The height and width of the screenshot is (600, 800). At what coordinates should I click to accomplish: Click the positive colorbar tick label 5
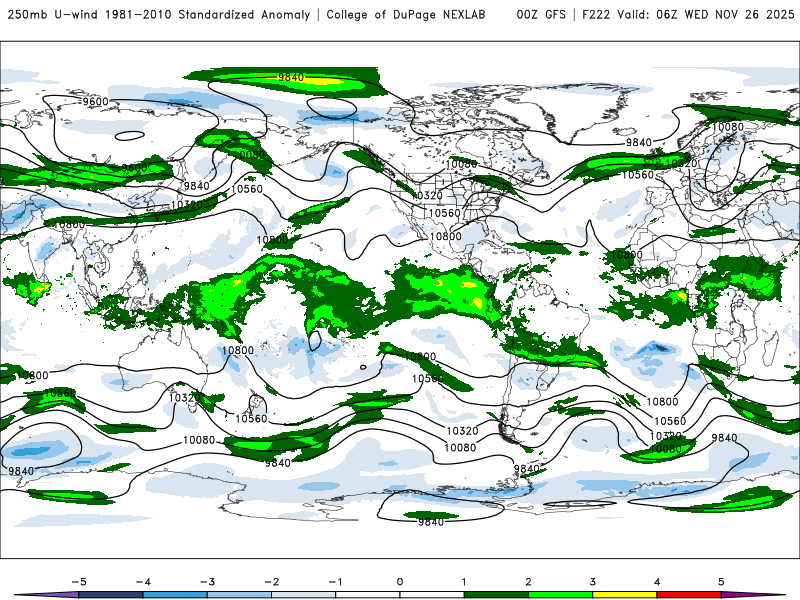point(721,582)
